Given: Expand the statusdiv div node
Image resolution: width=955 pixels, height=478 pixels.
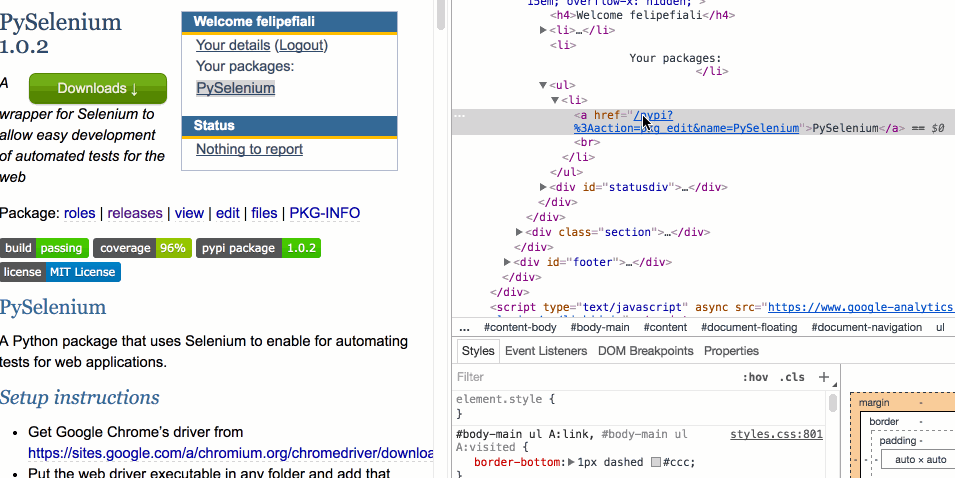Looking at the screenshot, I should (544, 187).
